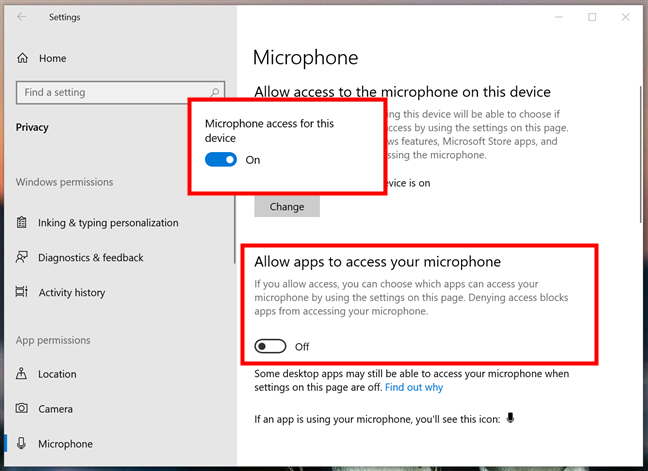The width and height of the screenshot is (648, 471).
Task: Click the Home icon in sidebar
Action: (x=22, y=58)
